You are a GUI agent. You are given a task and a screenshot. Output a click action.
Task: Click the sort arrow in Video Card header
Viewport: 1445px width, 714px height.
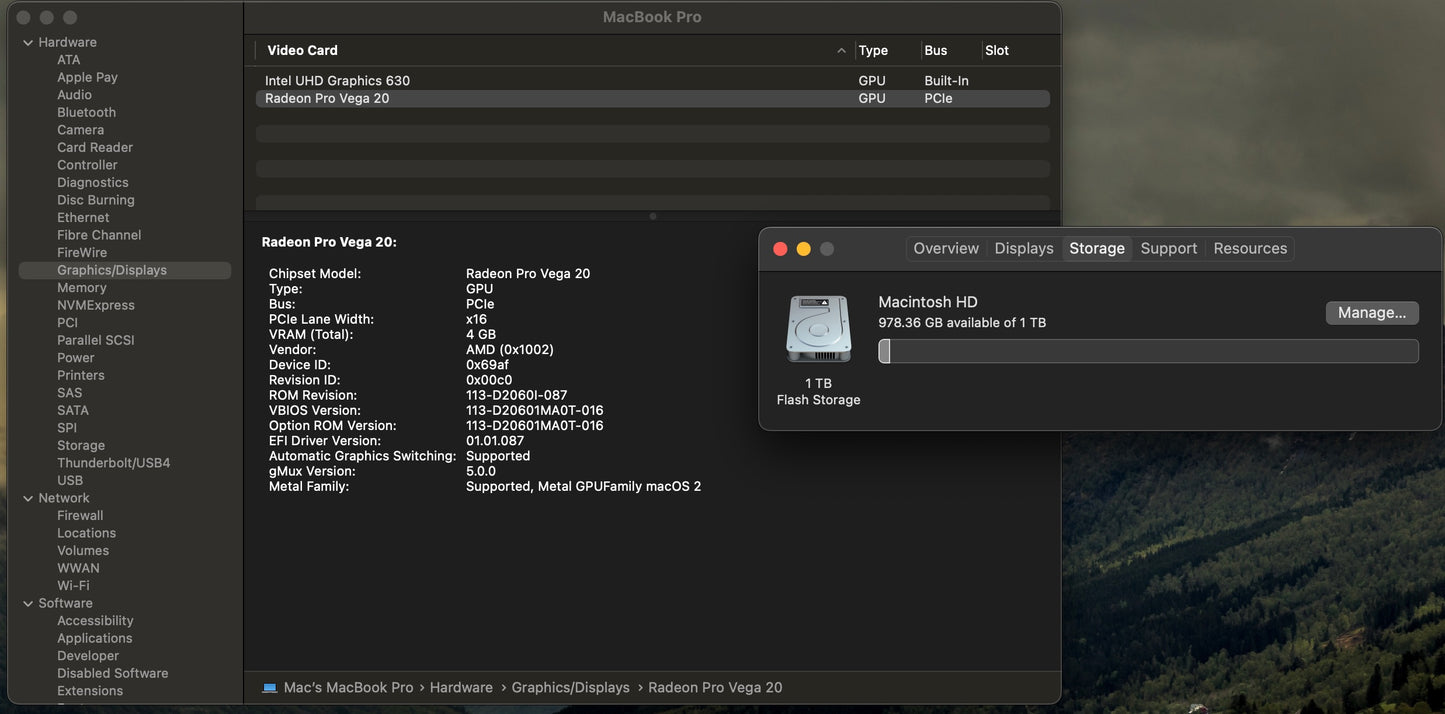click(841, 51)
